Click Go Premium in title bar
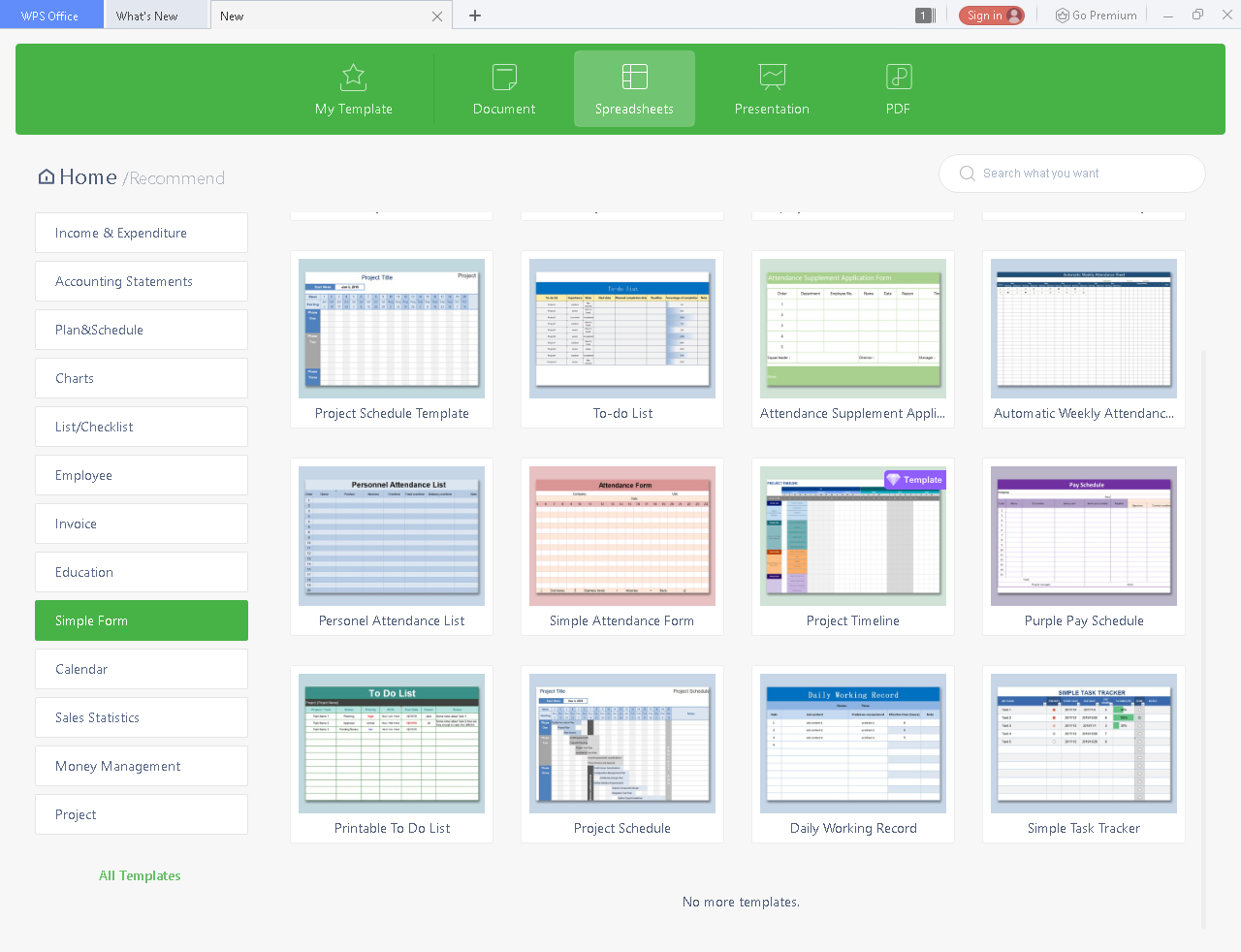Image resolution: width=1241 pixels, height=952 pixels. [x=1097, y=16]
